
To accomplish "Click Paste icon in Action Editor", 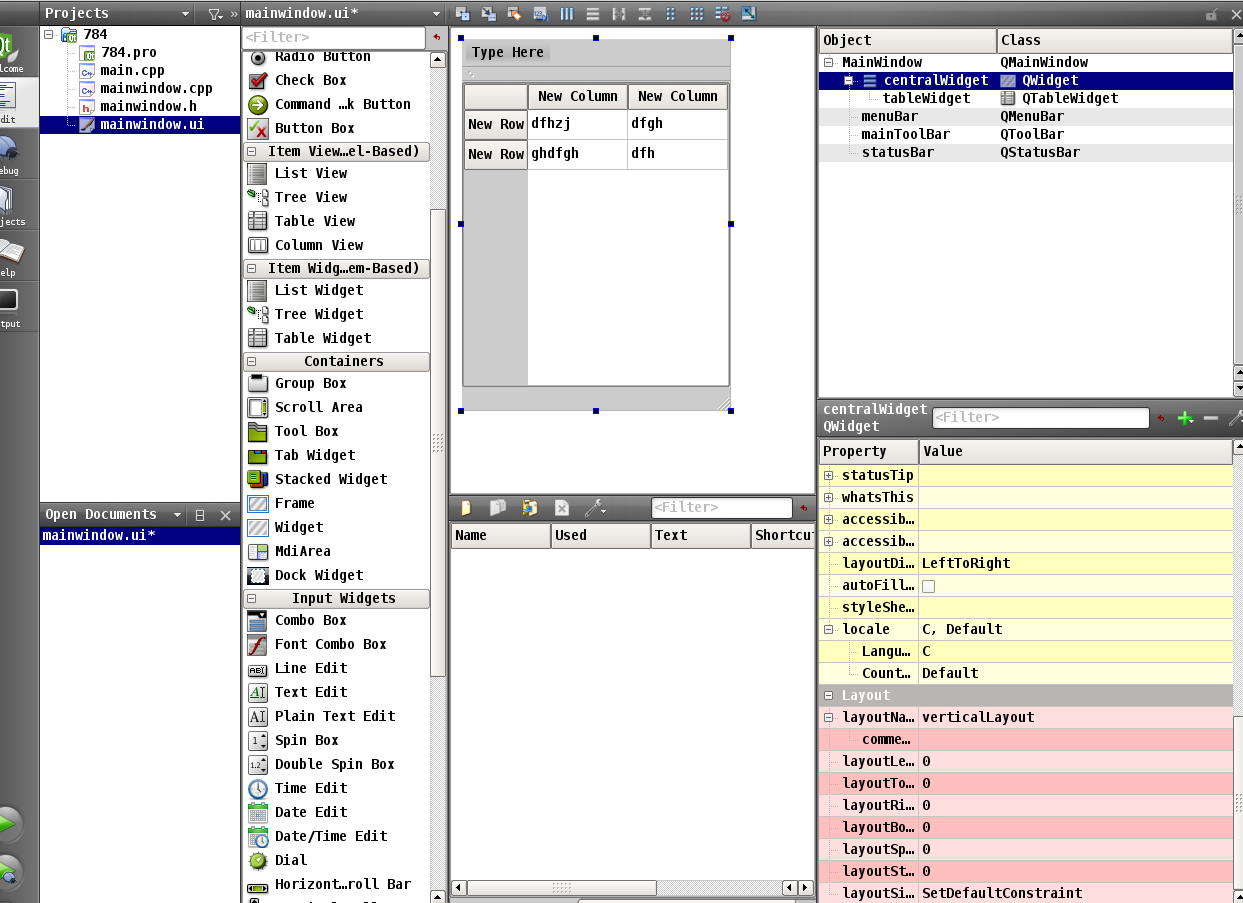I will pos(529,508).
